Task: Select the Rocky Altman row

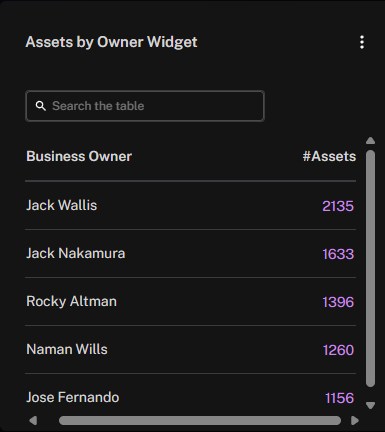Action: [x=191, y=302]
